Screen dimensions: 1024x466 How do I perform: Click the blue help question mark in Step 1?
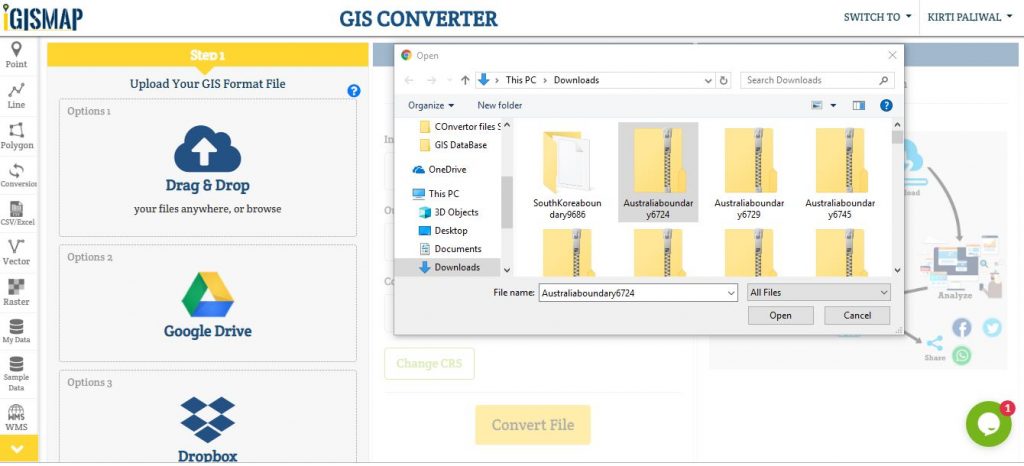click(354, 91)
